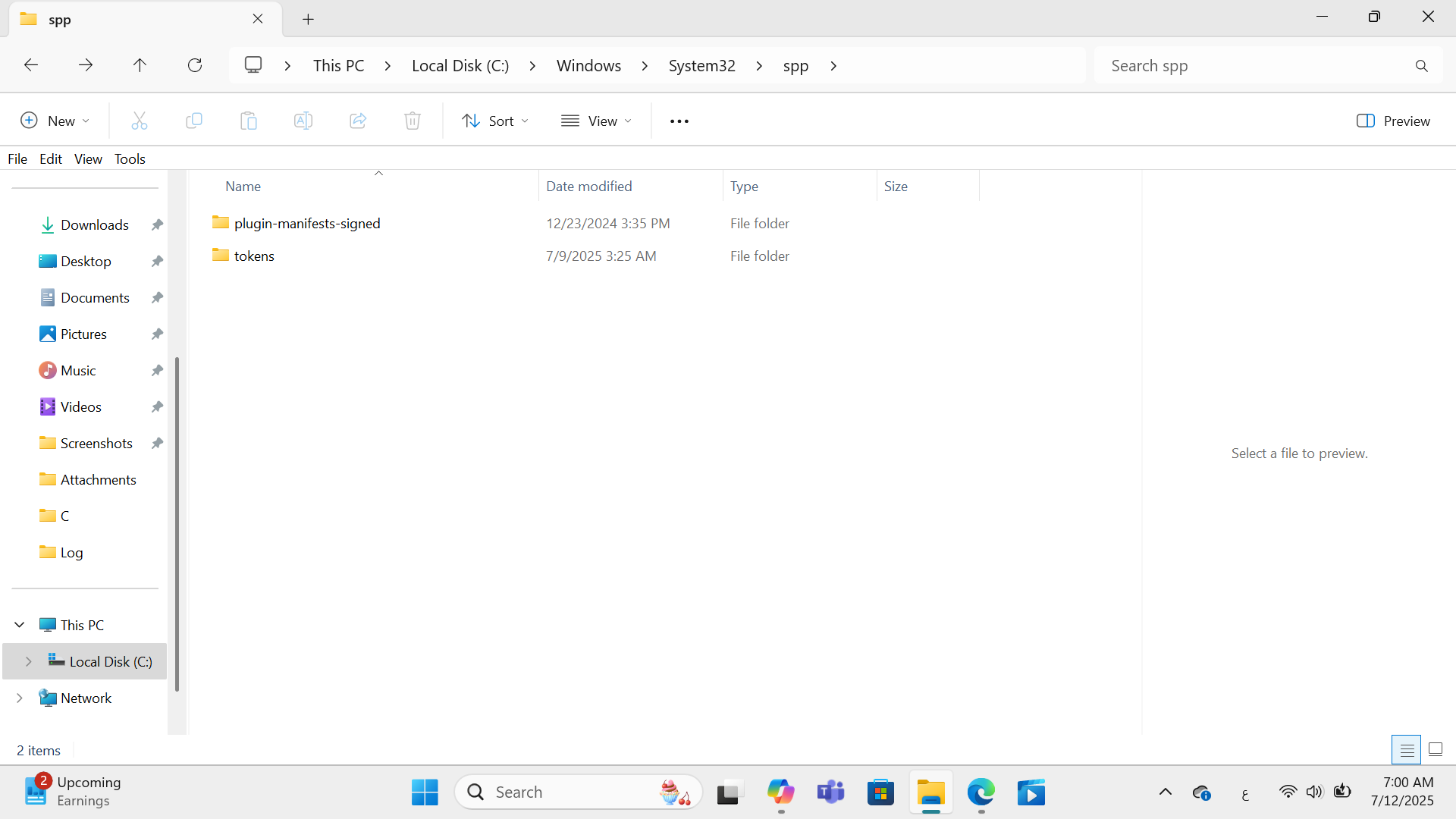Open the Edit menu
The image size is (1456, 819).
[x=51, y=158]
